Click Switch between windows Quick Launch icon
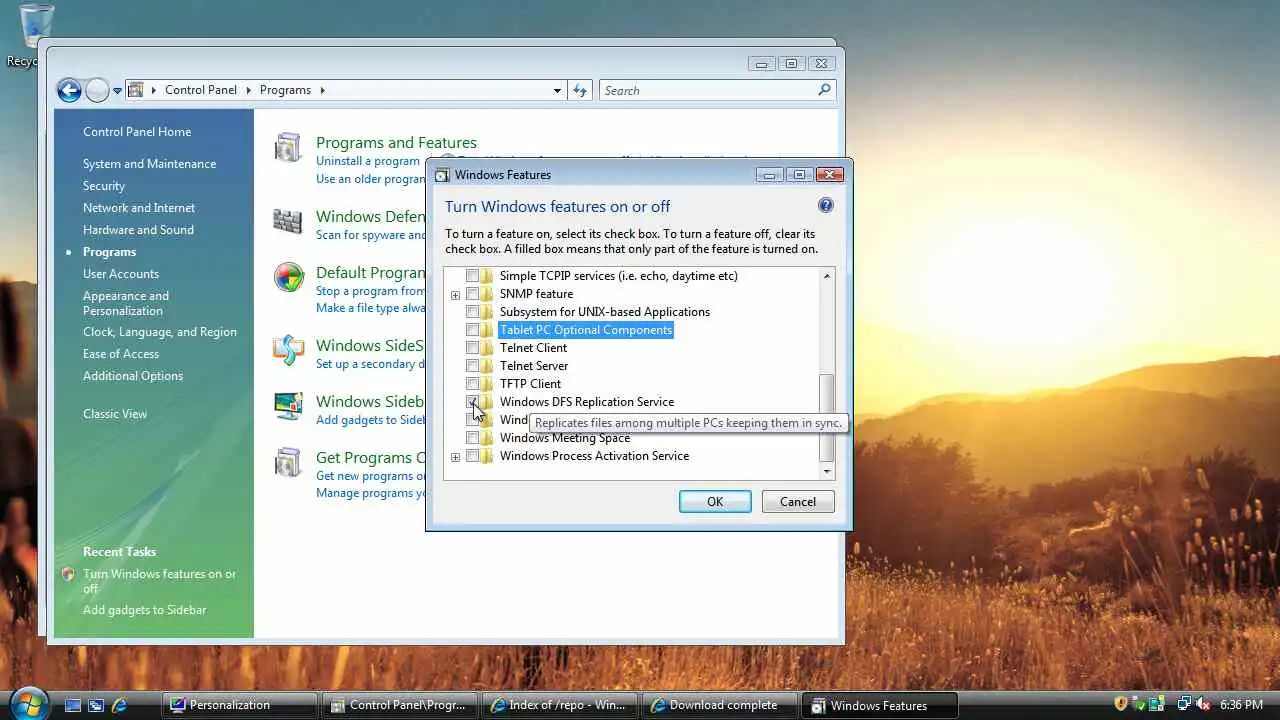Image resolution: width=1280 pixels, height=720 pixels. click(96, 705)
